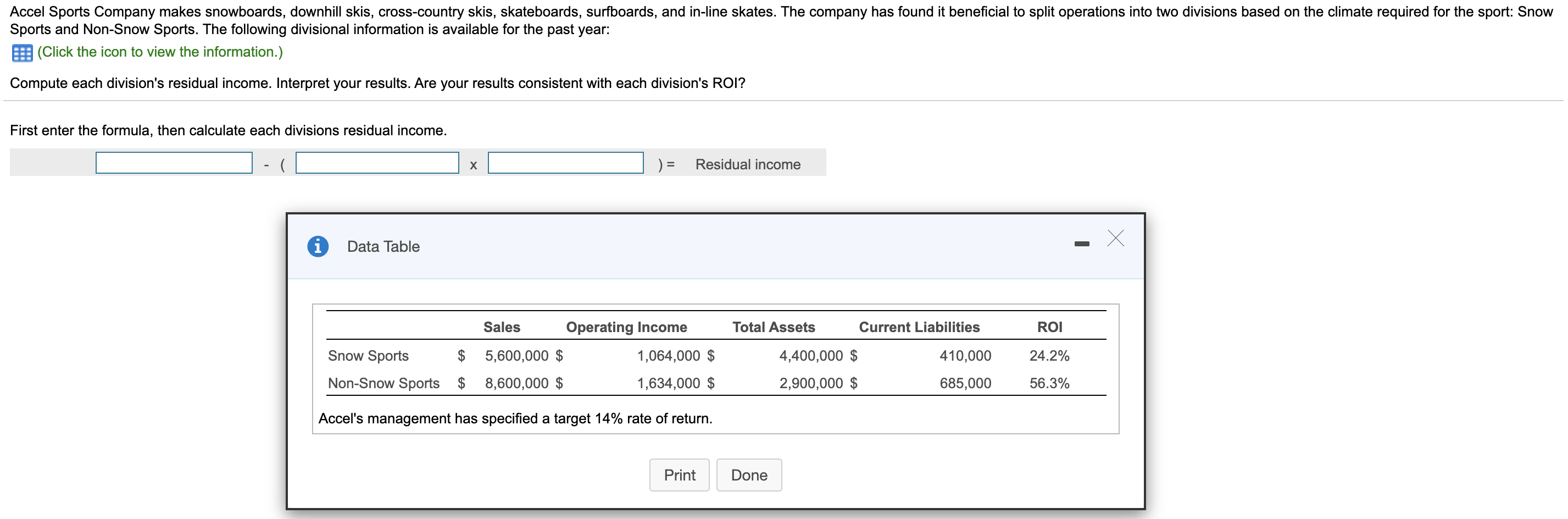Click the 'First enter the formula' instruction

point(228,130)
